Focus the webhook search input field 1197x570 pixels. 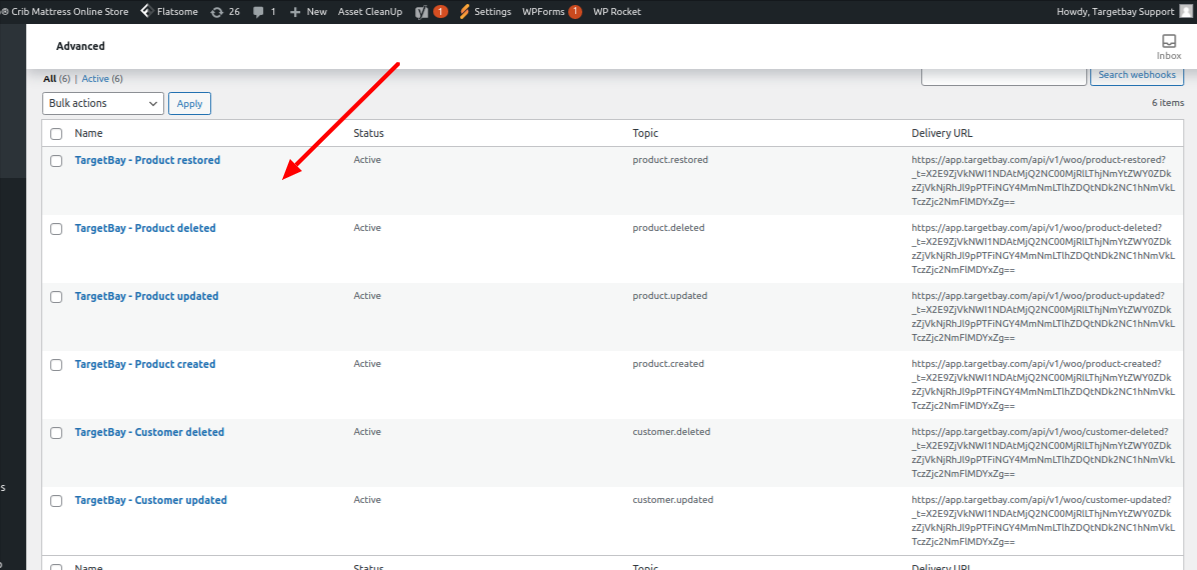[x=1004, y=75]
